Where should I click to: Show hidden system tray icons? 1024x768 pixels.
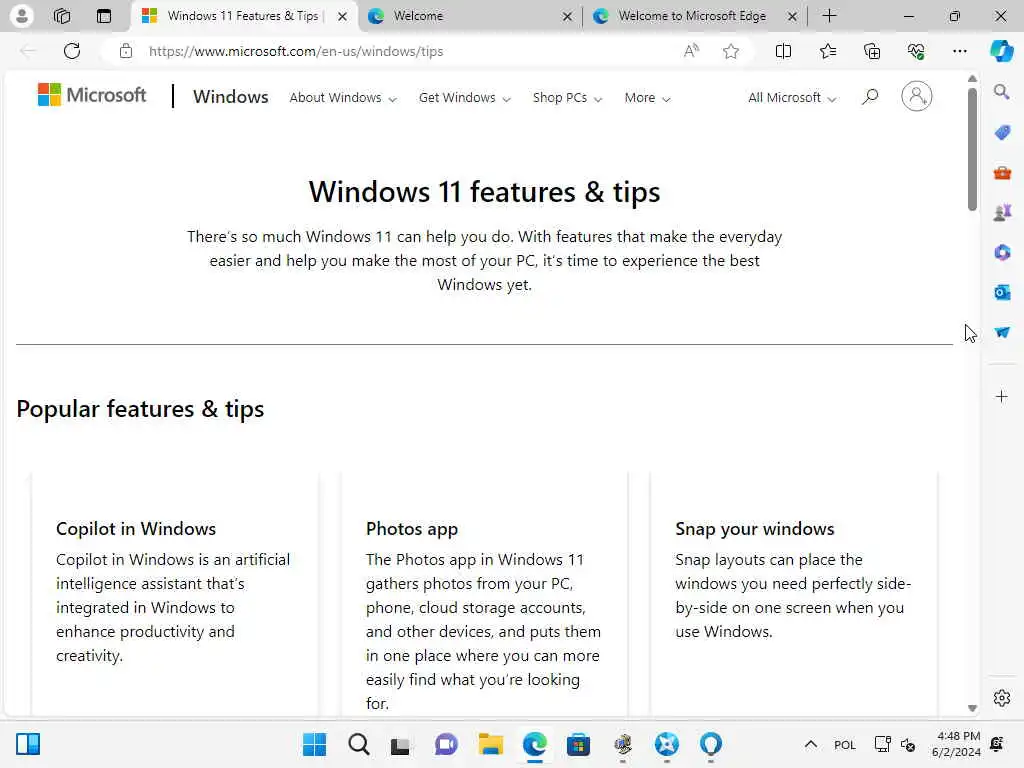810,744
